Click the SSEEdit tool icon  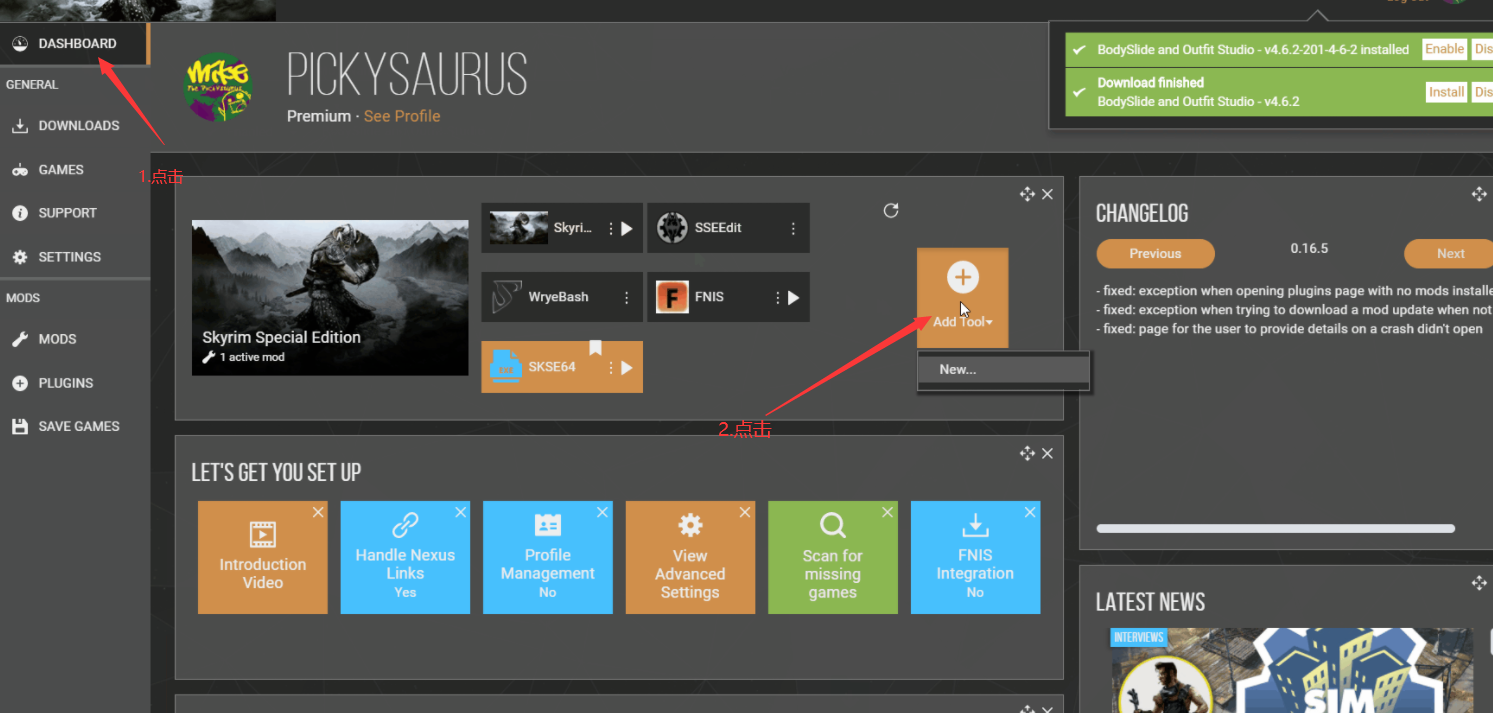pos(672,228)
